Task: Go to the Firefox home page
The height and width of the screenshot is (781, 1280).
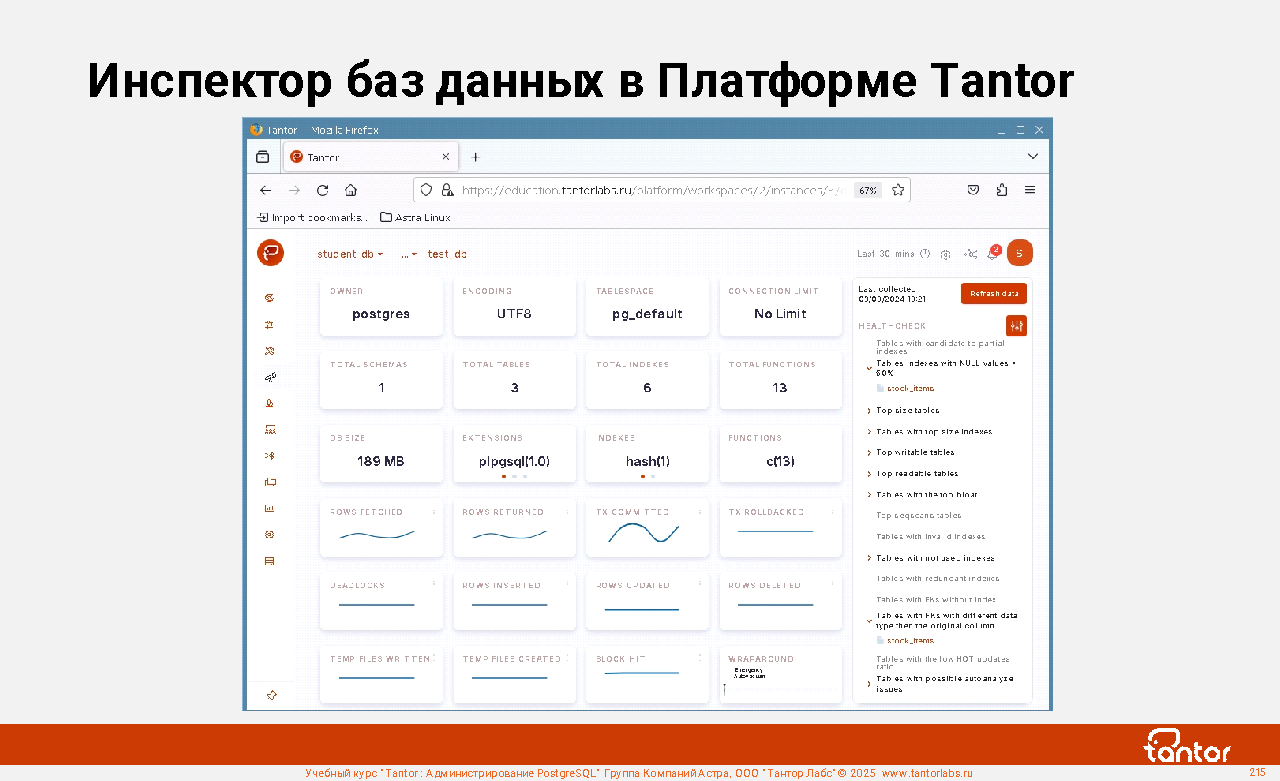Action: pos(351,190)
